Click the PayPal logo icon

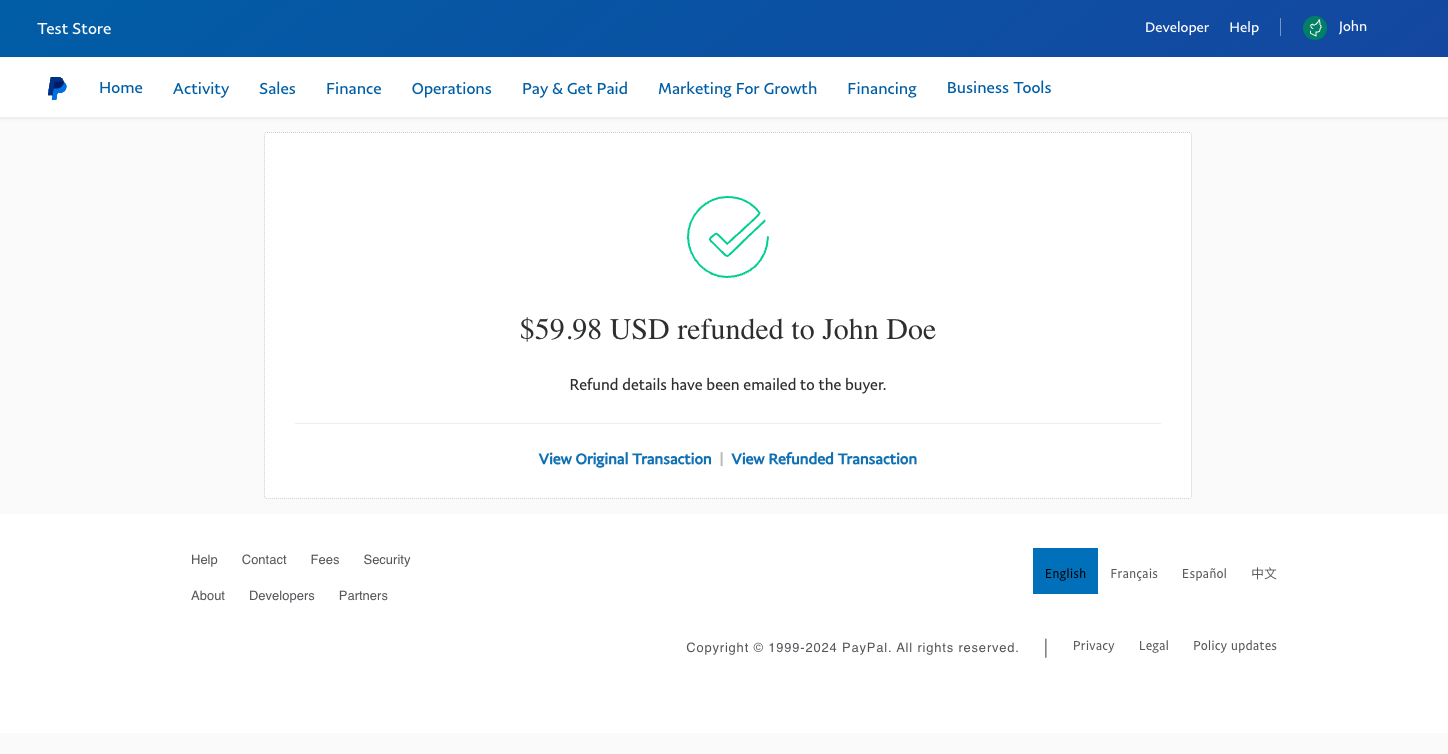pyautogui.click(x=57, y=88)
